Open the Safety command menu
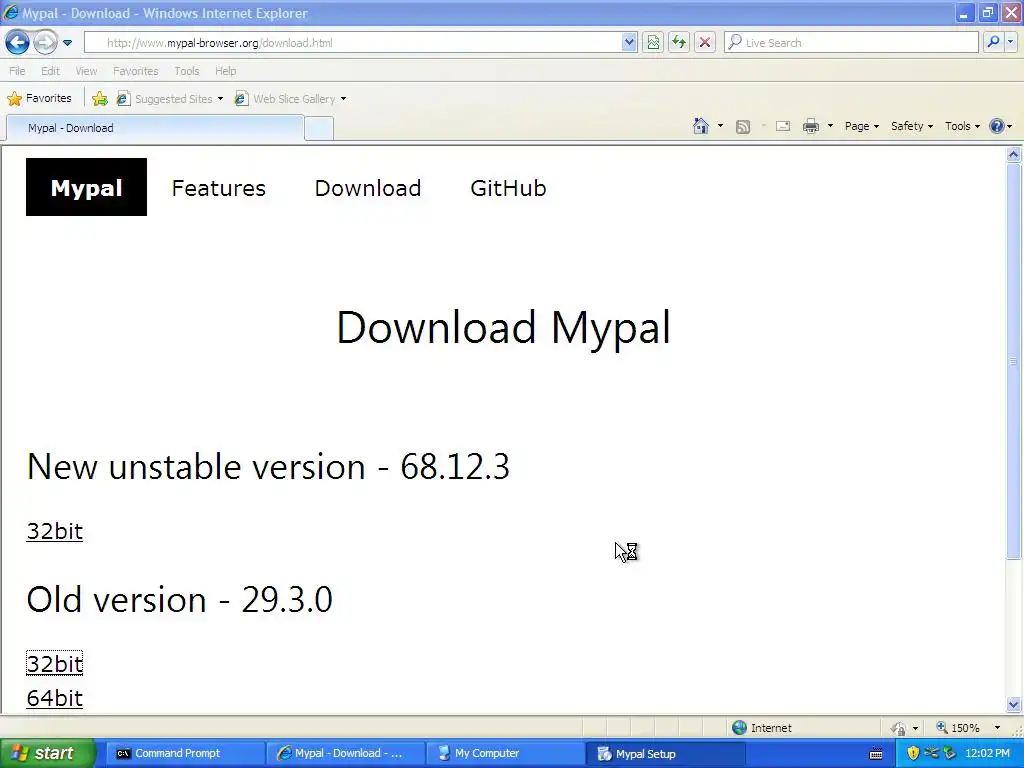Viewport: 1024px width, 768px height. click(x=912, y=126)
